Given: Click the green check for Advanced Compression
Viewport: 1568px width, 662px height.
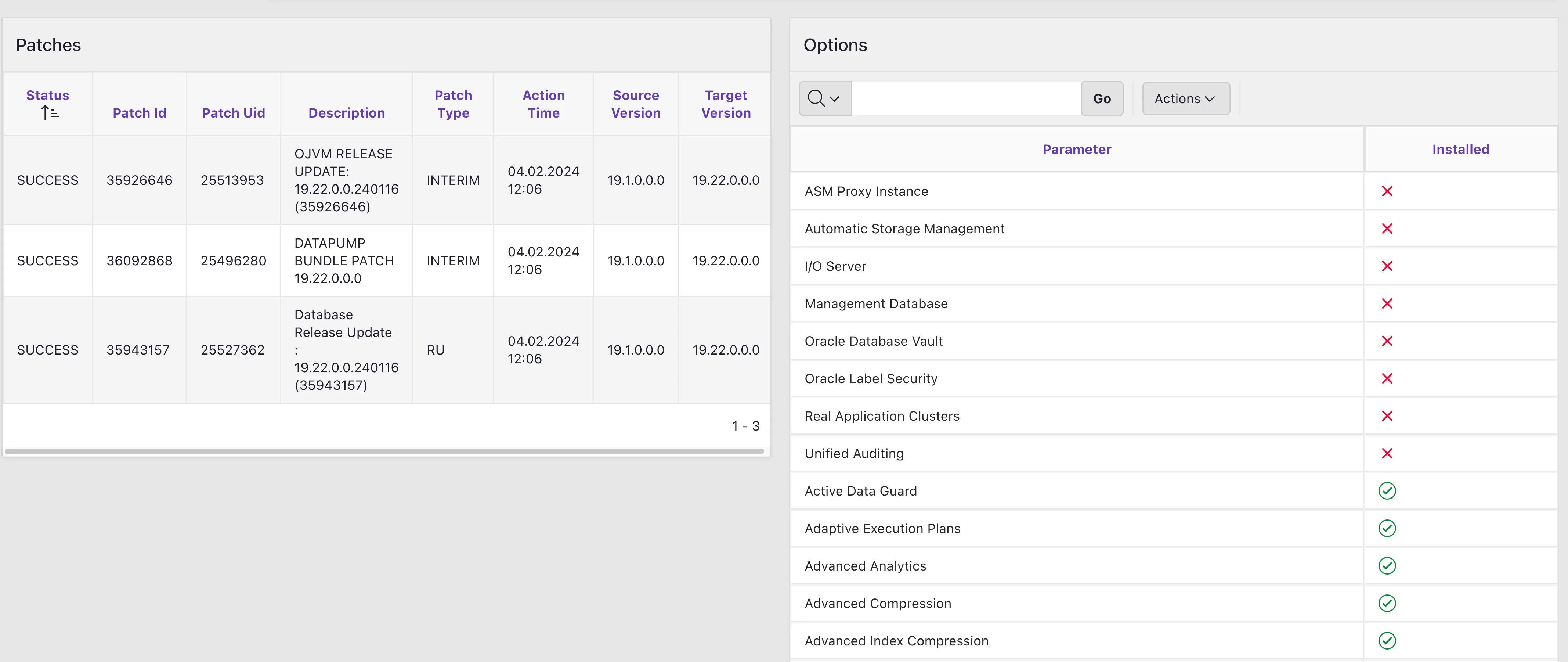Looking at the screenshot, I should (x=1387, y=604).
